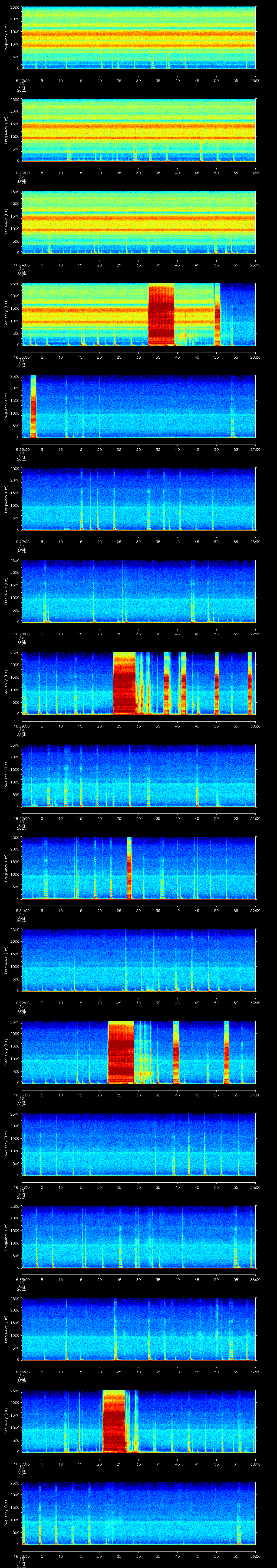The width and height of the screenshot is (277, 1568).
Task: Click the 16:24:00 start time label
Action: pyautogui.click(x=21, y=265)
